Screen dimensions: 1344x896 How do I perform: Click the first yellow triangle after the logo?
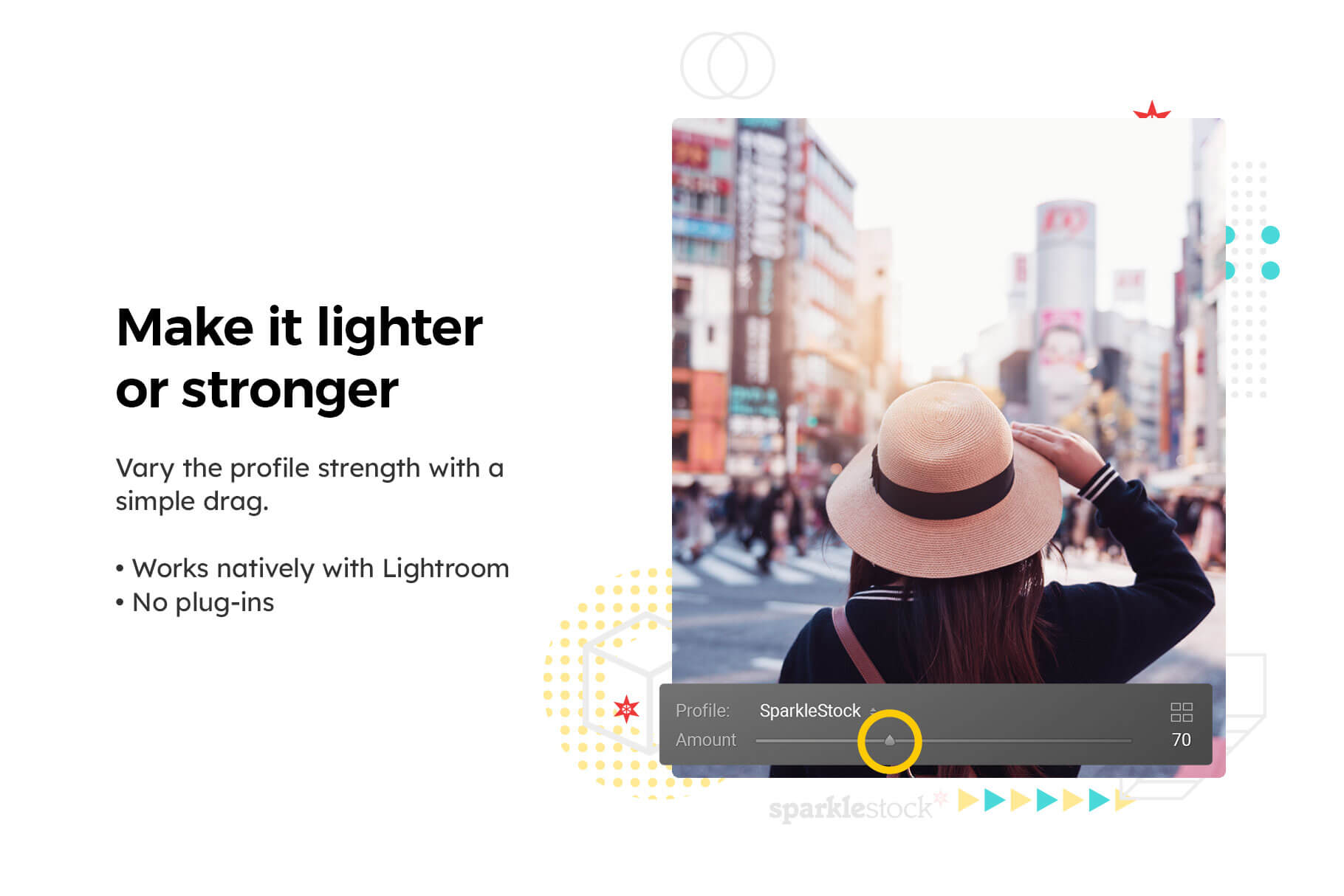click(968, 799)
